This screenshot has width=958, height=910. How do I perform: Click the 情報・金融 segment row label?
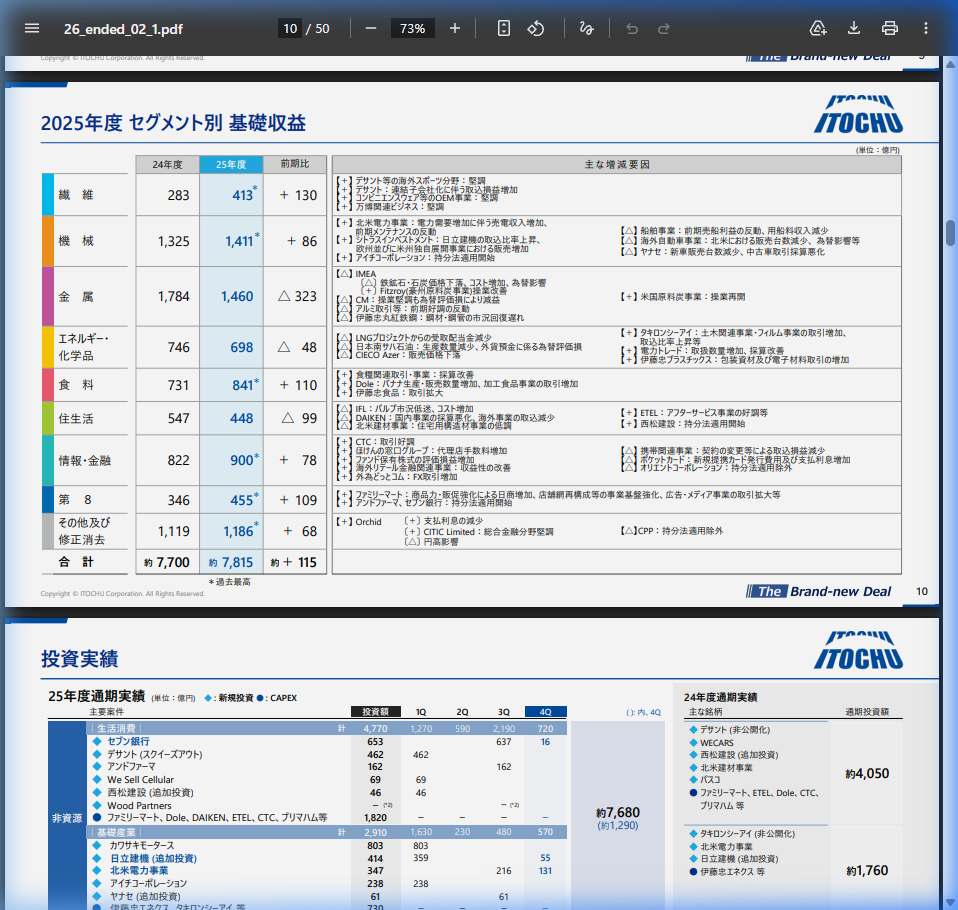84,461
